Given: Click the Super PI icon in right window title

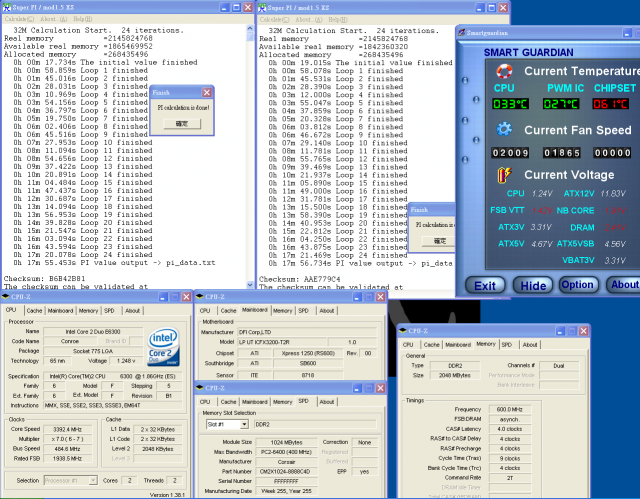Looking at the screenshot, I should (262, 8).
